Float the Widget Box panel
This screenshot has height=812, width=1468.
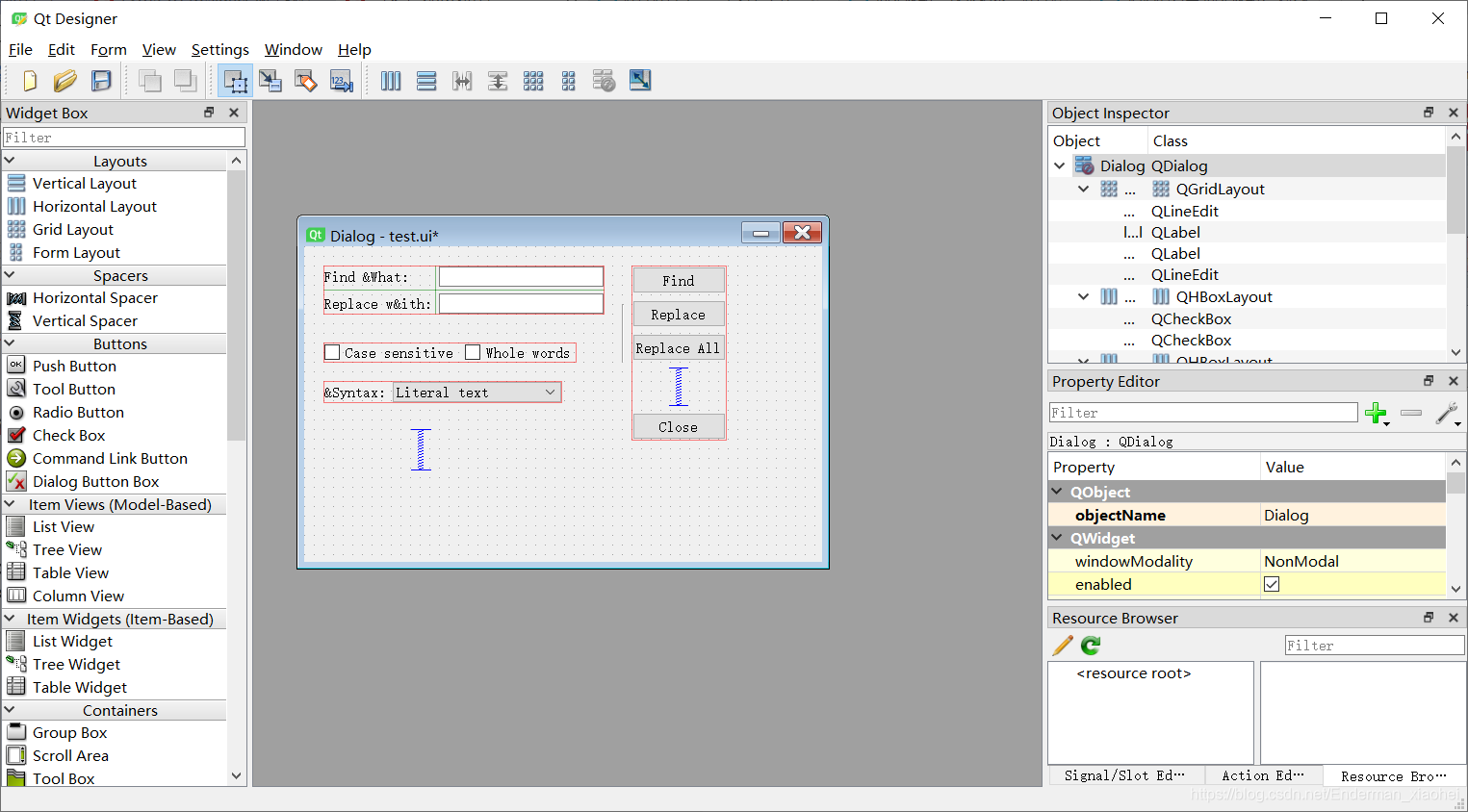pyautogui.click(x=209, y=113)
